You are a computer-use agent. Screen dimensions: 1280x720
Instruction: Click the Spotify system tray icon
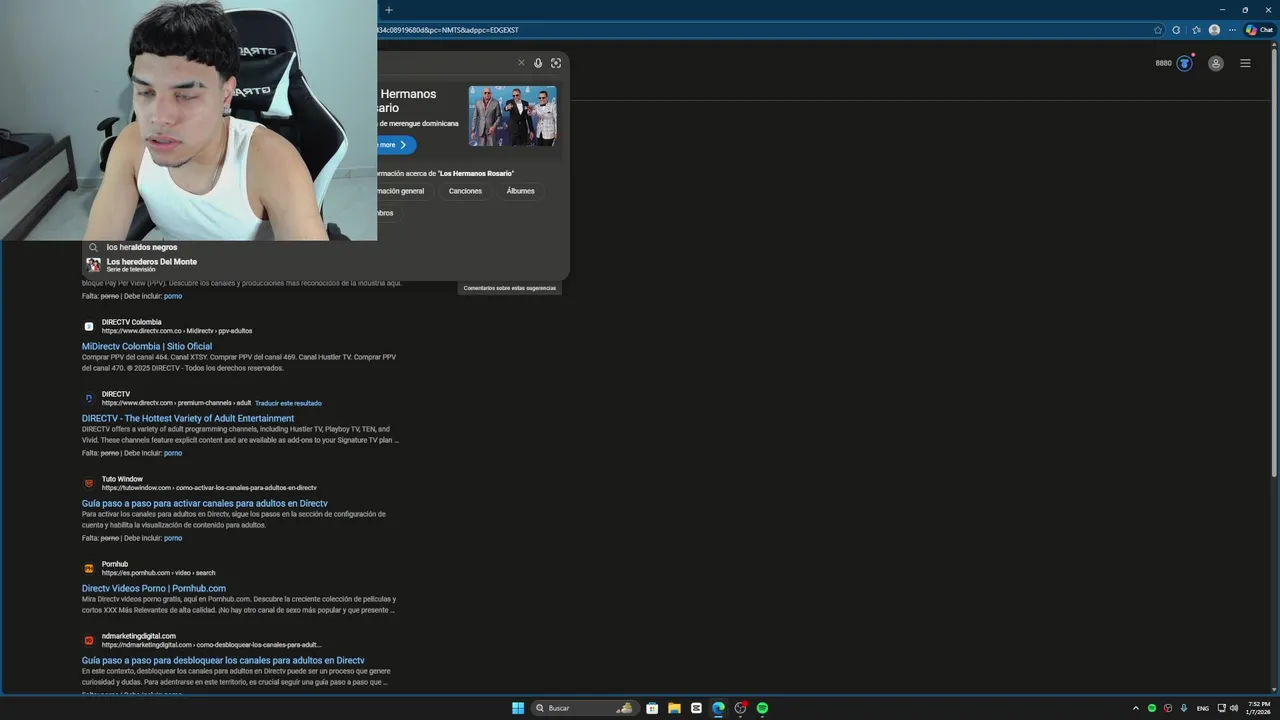[1152, 708]
